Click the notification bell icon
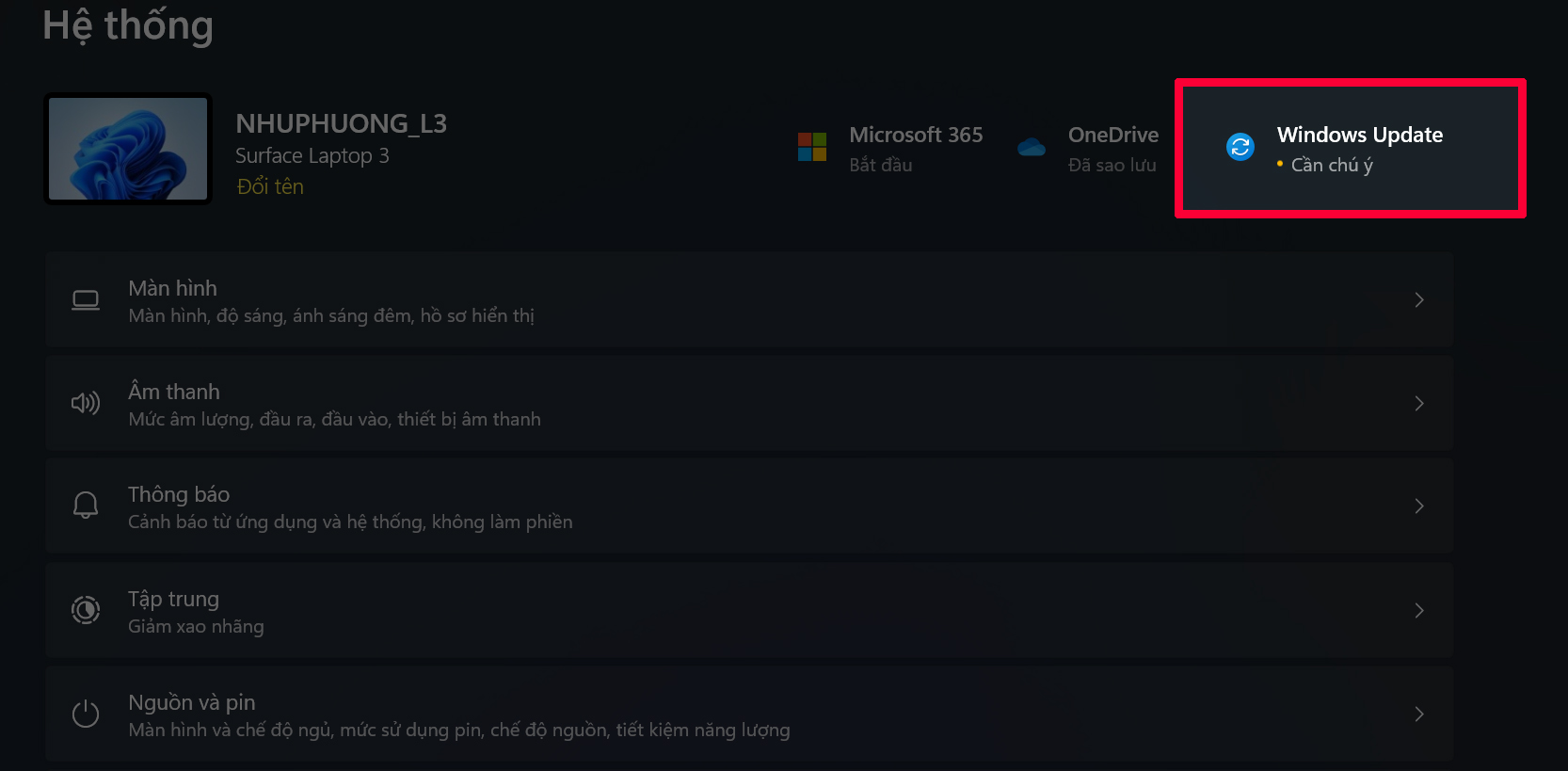Screen dimensions: 1568x771 [86, 506]
